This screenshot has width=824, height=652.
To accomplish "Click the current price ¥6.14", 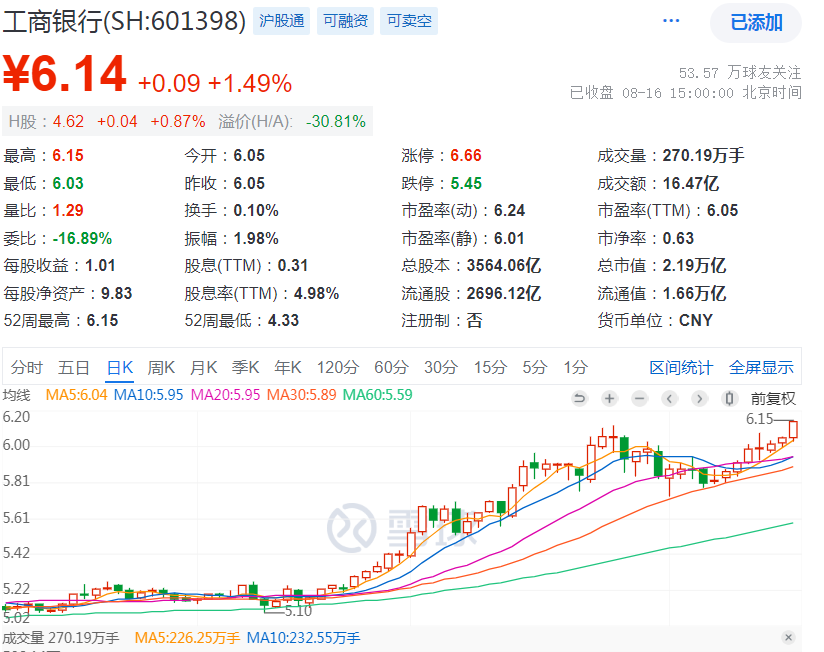I will pyautogui.click(x=65, y=74).
